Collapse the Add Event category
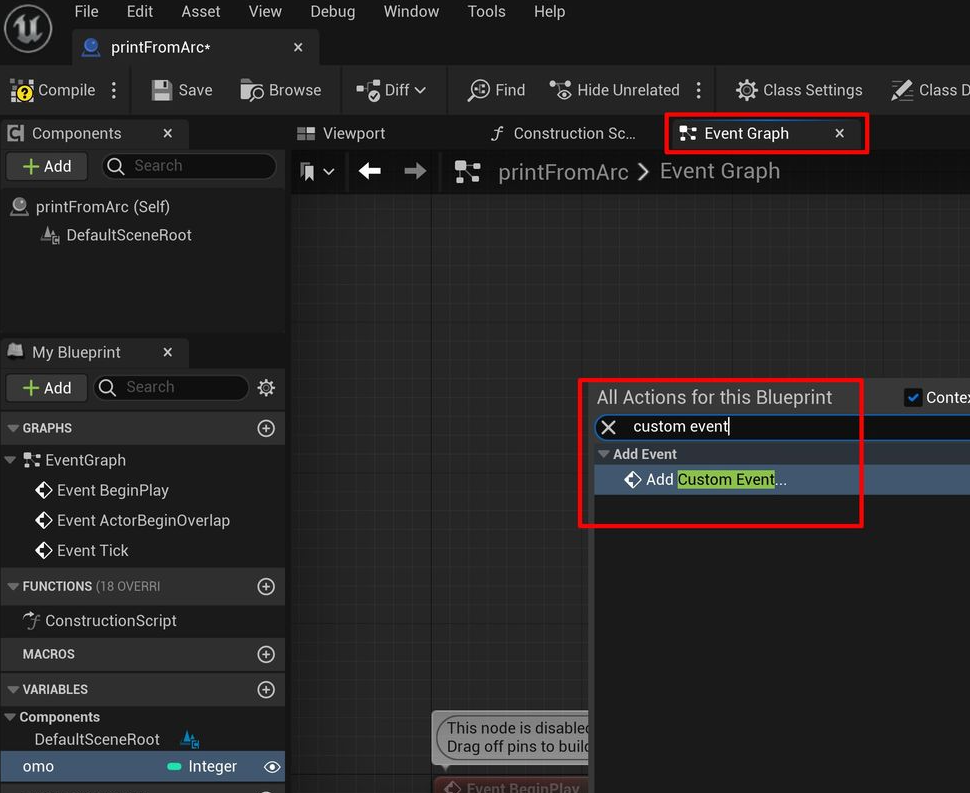The height and width of the screenshot is (793, 970). click(604, 454)
